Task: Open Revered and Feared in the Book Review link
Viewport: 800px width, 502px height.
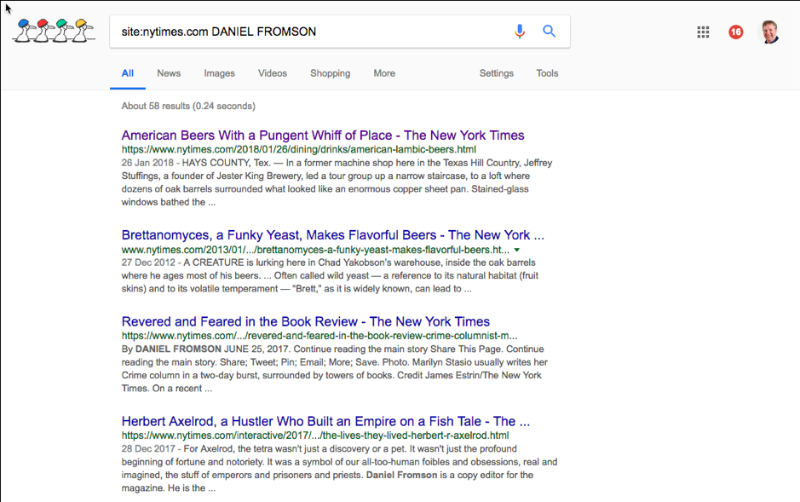Action: tap(306, 322)
